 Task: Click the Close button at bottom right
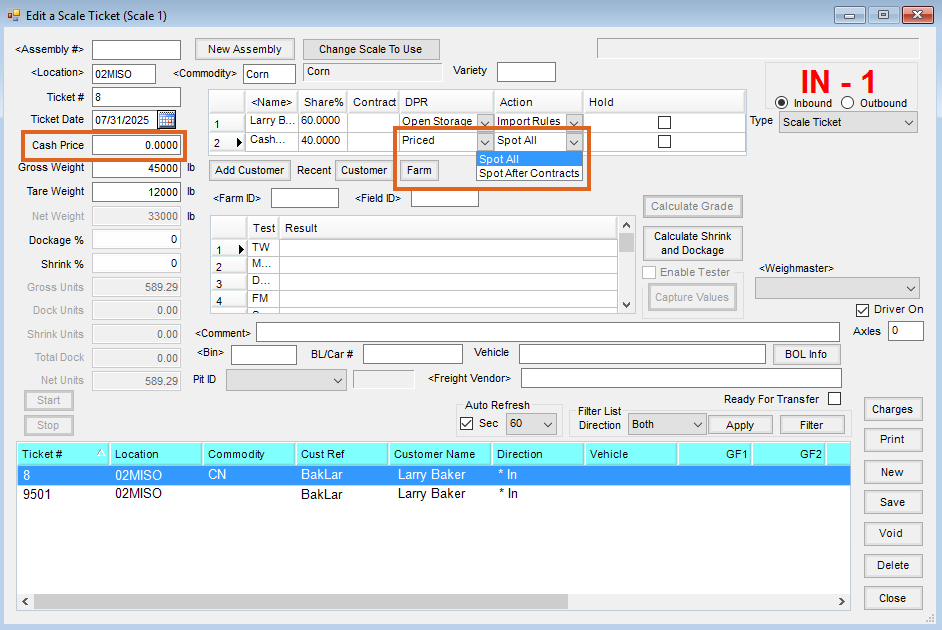coord(892,598)
